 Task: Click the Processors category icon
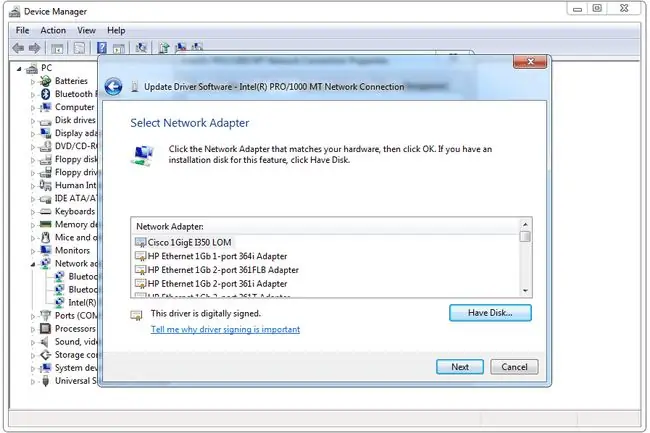click(46, 329)
